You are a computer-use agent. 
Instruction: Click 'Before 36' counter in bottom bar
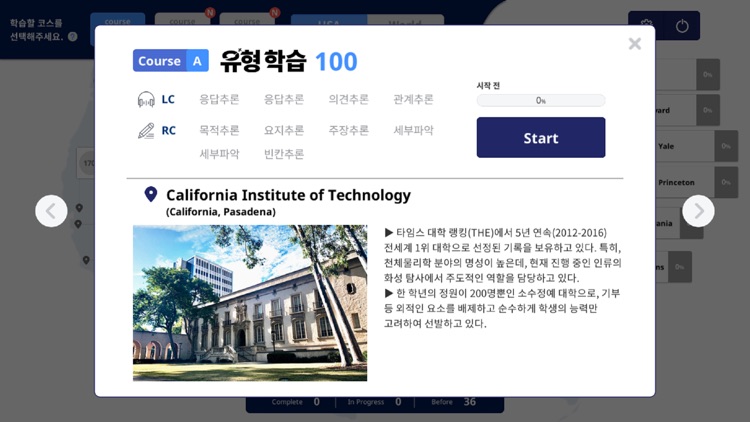[453, 402]
